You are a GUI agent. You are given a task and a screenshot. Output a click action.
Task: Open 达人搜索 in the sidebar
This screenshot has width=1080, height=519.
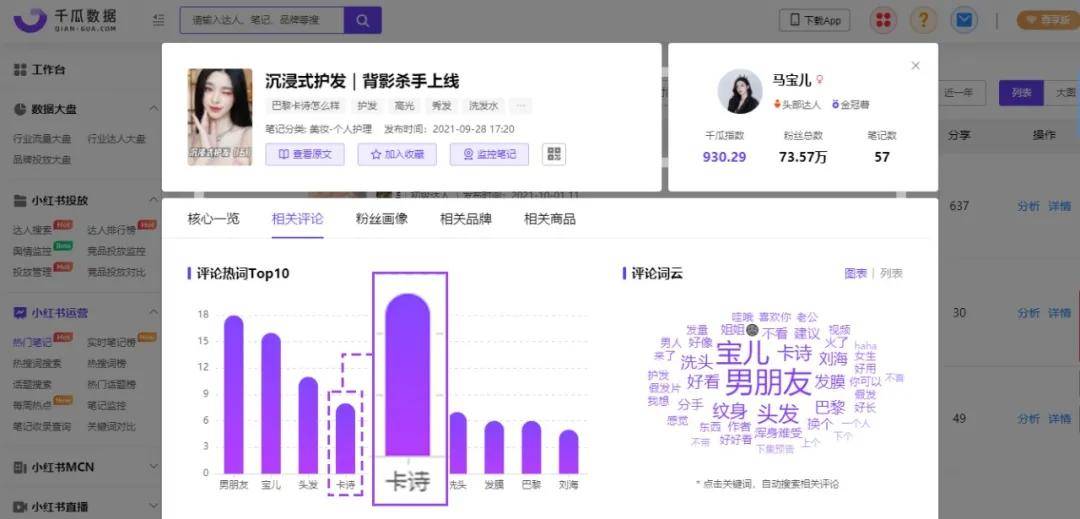(x=33, y=231)
